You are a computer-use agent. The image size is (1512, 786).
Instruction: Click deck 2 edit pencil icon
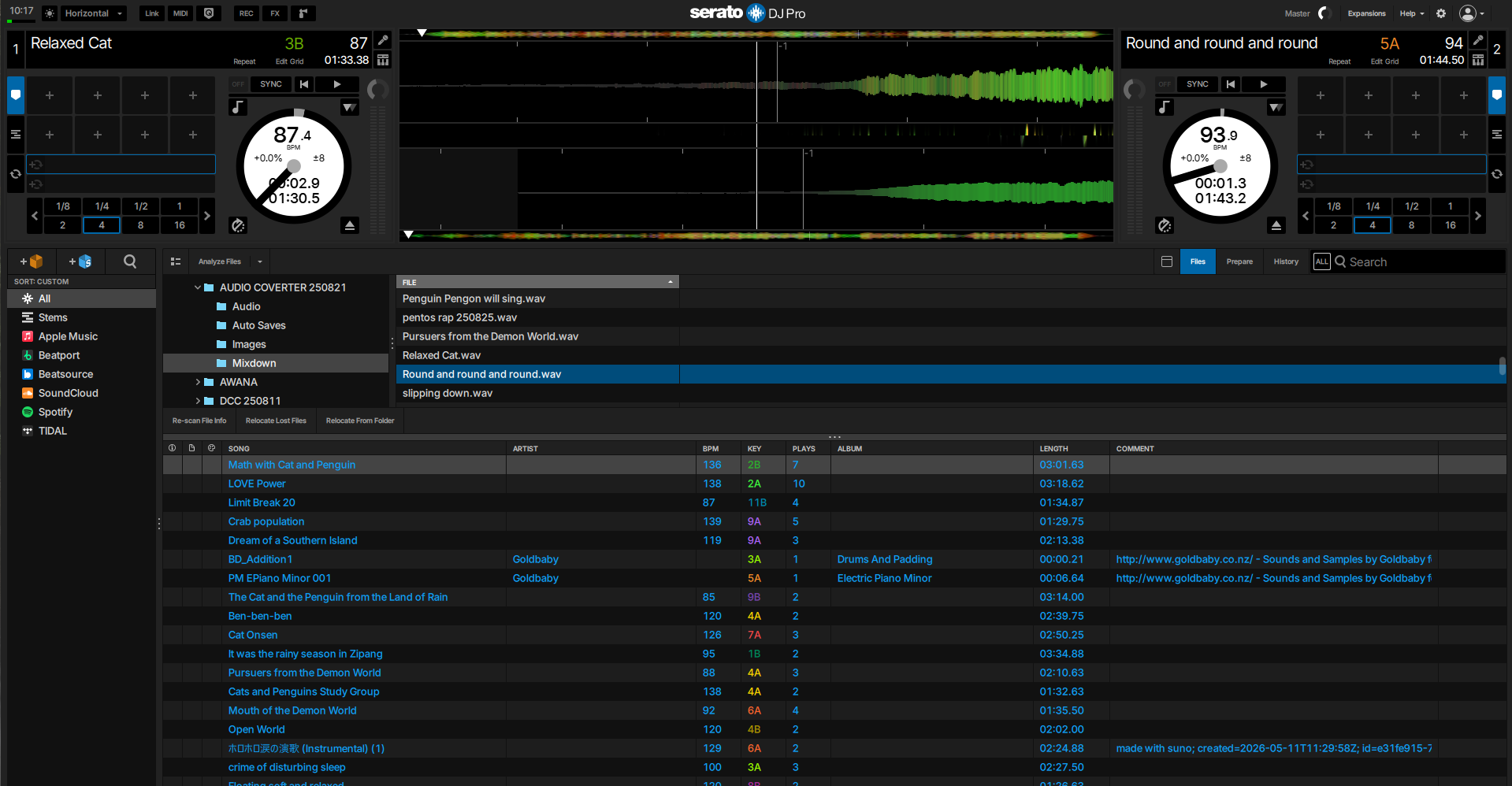point(1478,40)
